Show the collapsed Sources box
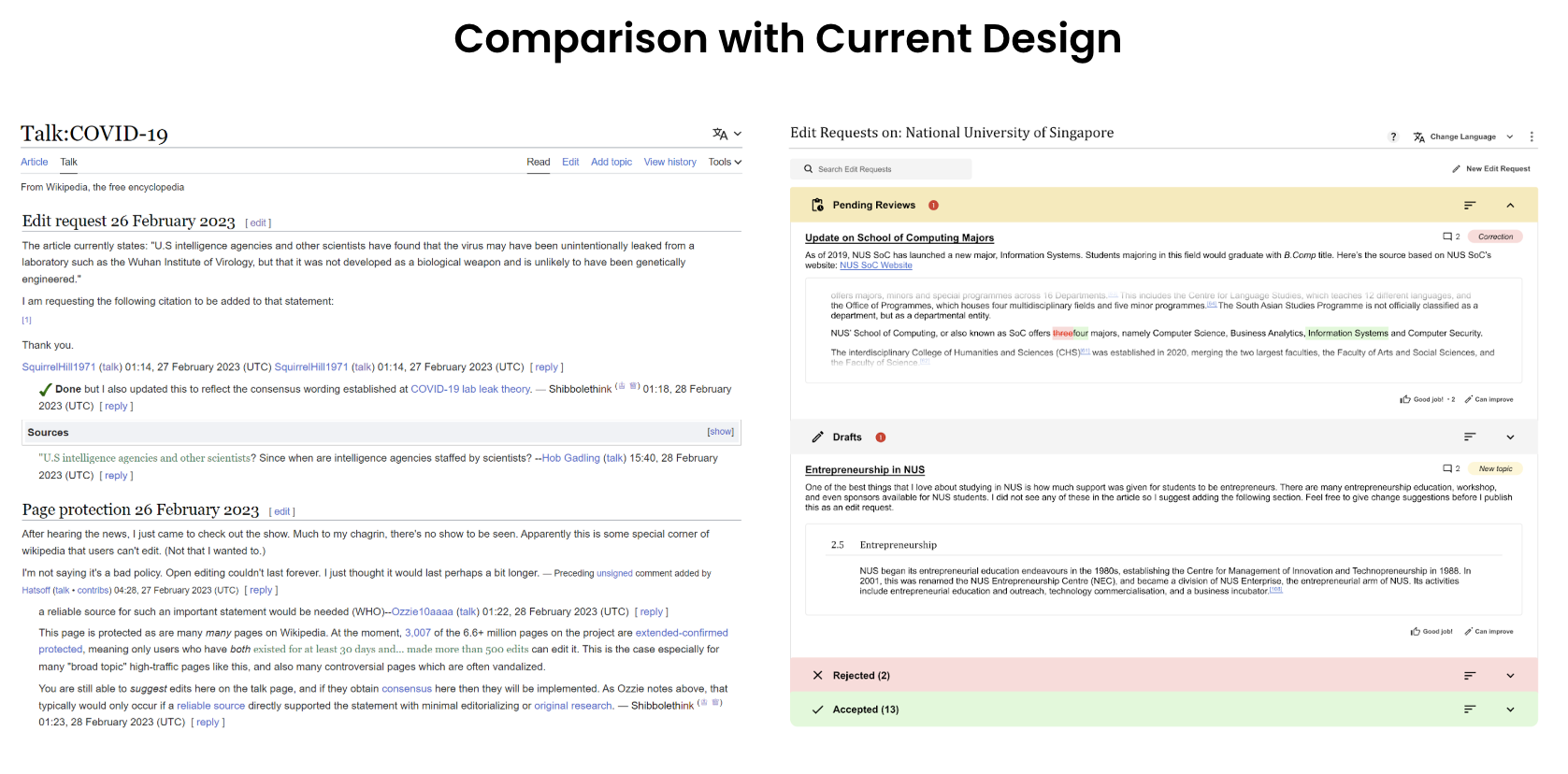Screen dimensions: 1568x774 720,432
